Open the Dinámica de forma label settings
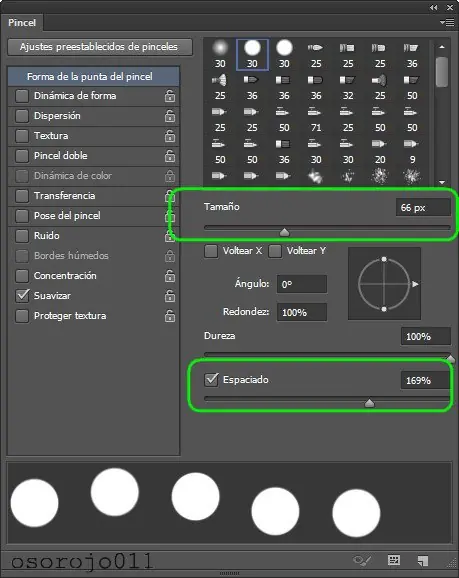 (x=75, y=96)
